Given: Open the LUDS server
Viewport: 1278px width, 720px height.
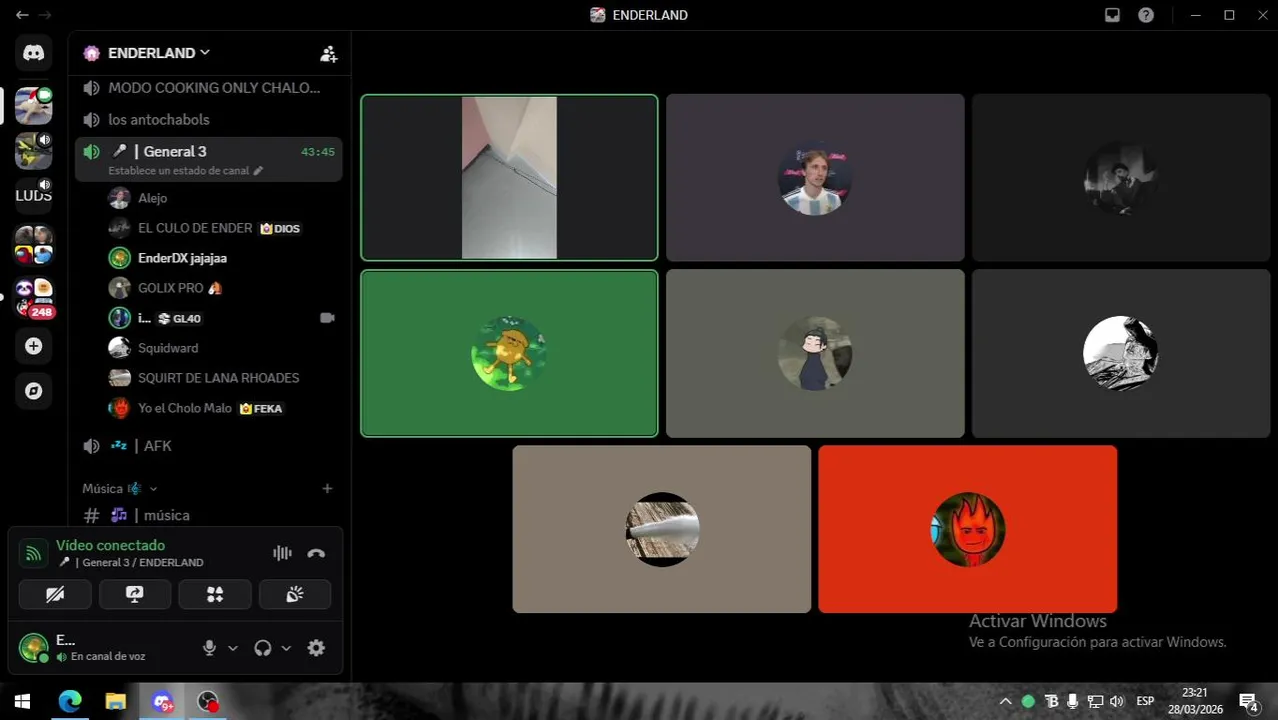Looking at the screenshot, I should 33,195.
